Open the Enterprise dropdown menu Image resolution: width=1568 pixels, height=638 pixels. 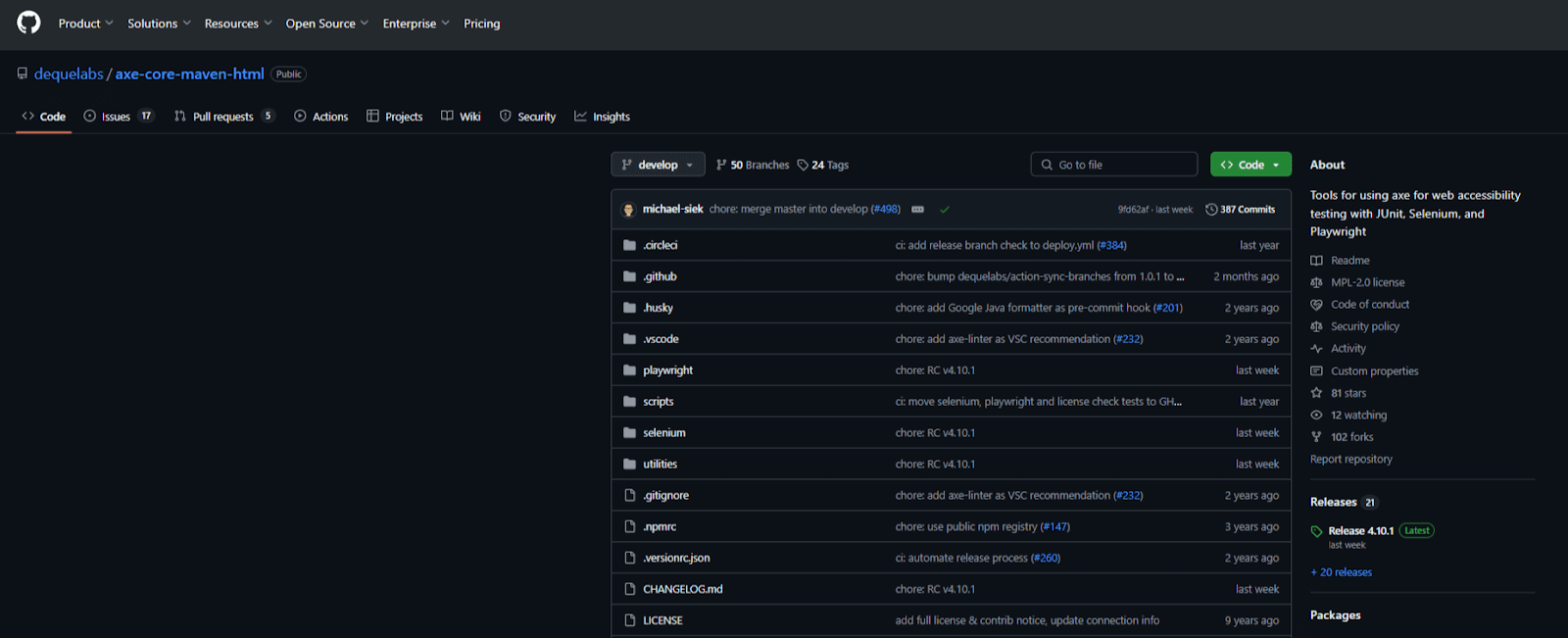click(416, 24)
